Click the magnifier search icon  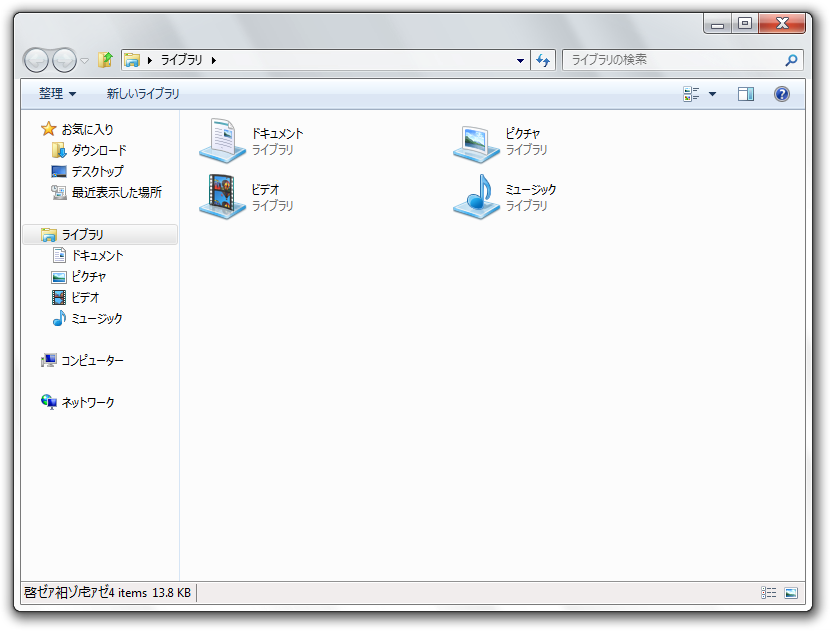pyautogui.click(x=791, y=60)
